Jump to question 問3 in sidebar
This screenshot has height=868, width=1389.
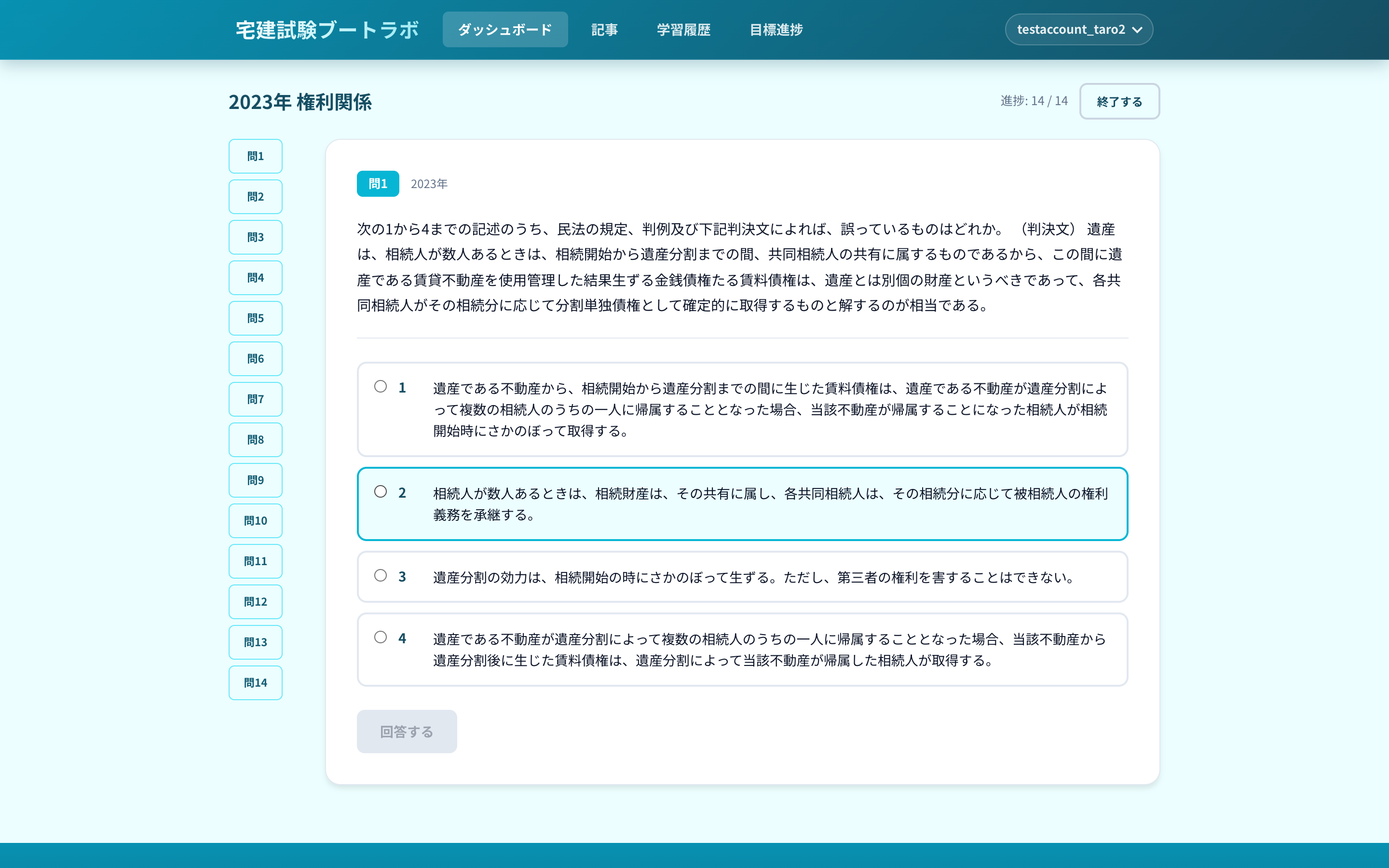click(256, 237)
